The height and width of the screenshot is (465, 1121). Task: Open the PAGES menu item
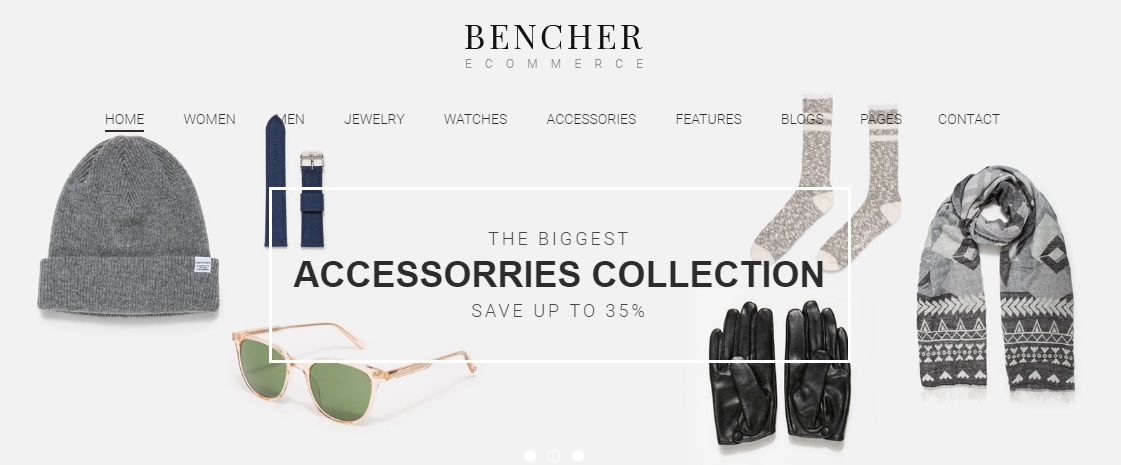(x=881, y=119)
